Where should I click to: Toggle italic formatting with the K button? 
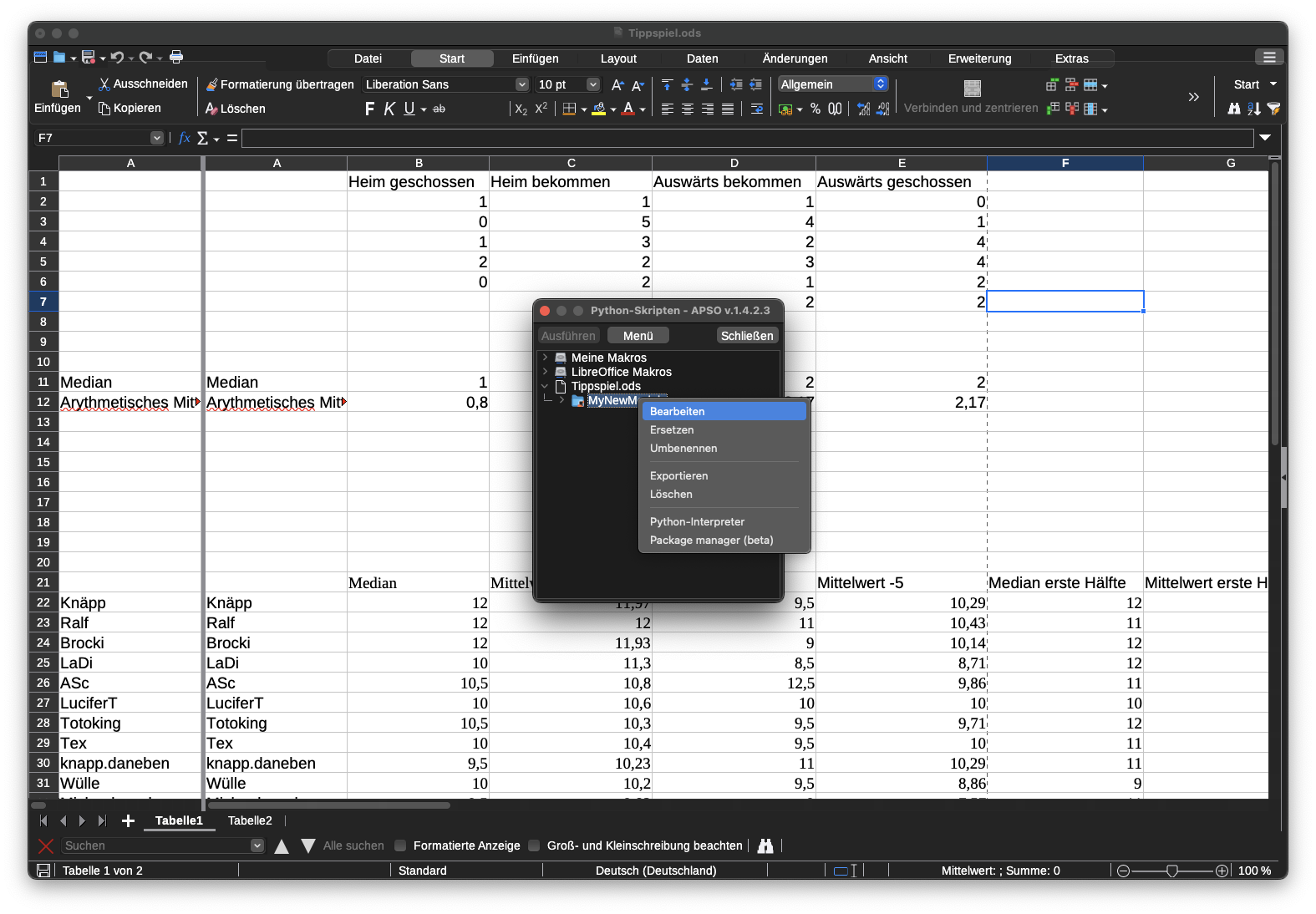[x=389, y=109]
